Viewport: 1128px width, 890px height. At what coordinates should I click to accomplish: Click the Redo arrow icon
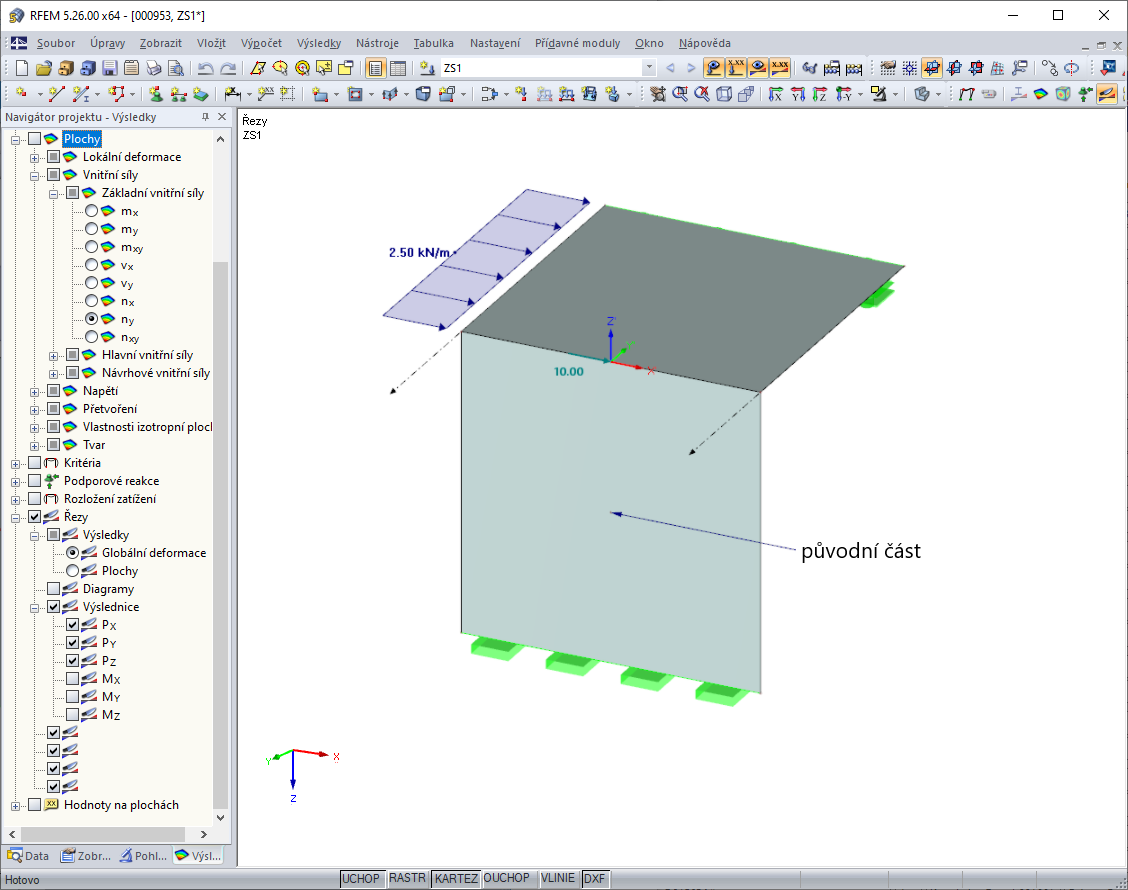pos(228,68)
